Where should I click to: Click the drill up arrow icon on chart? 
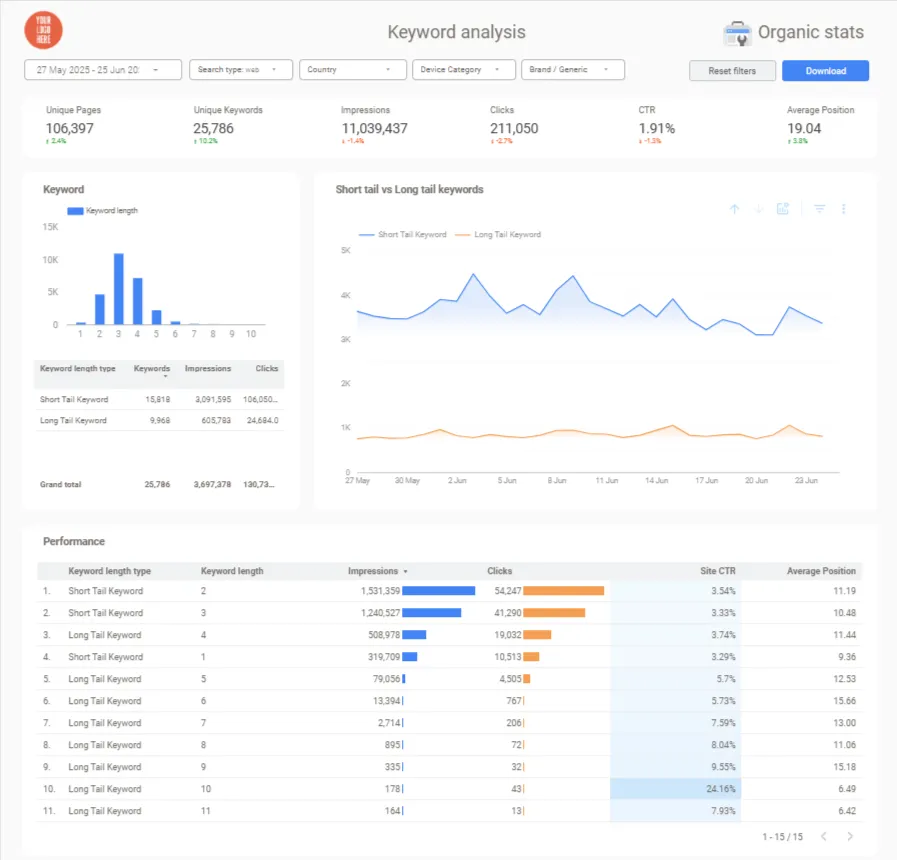pos(735,209)
